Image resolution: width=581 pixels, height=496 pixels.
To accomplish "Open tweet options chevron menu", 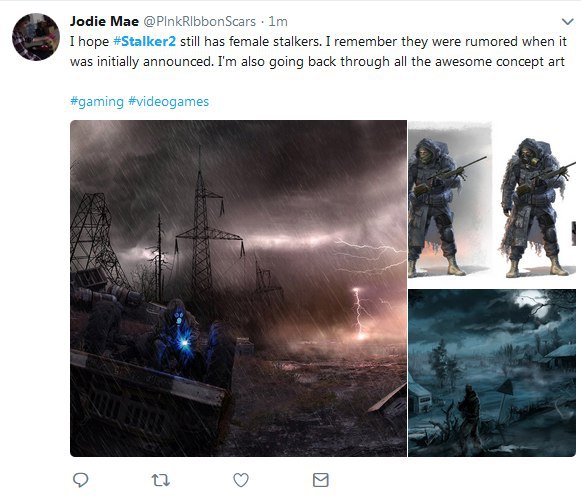I will click(567, 21).
